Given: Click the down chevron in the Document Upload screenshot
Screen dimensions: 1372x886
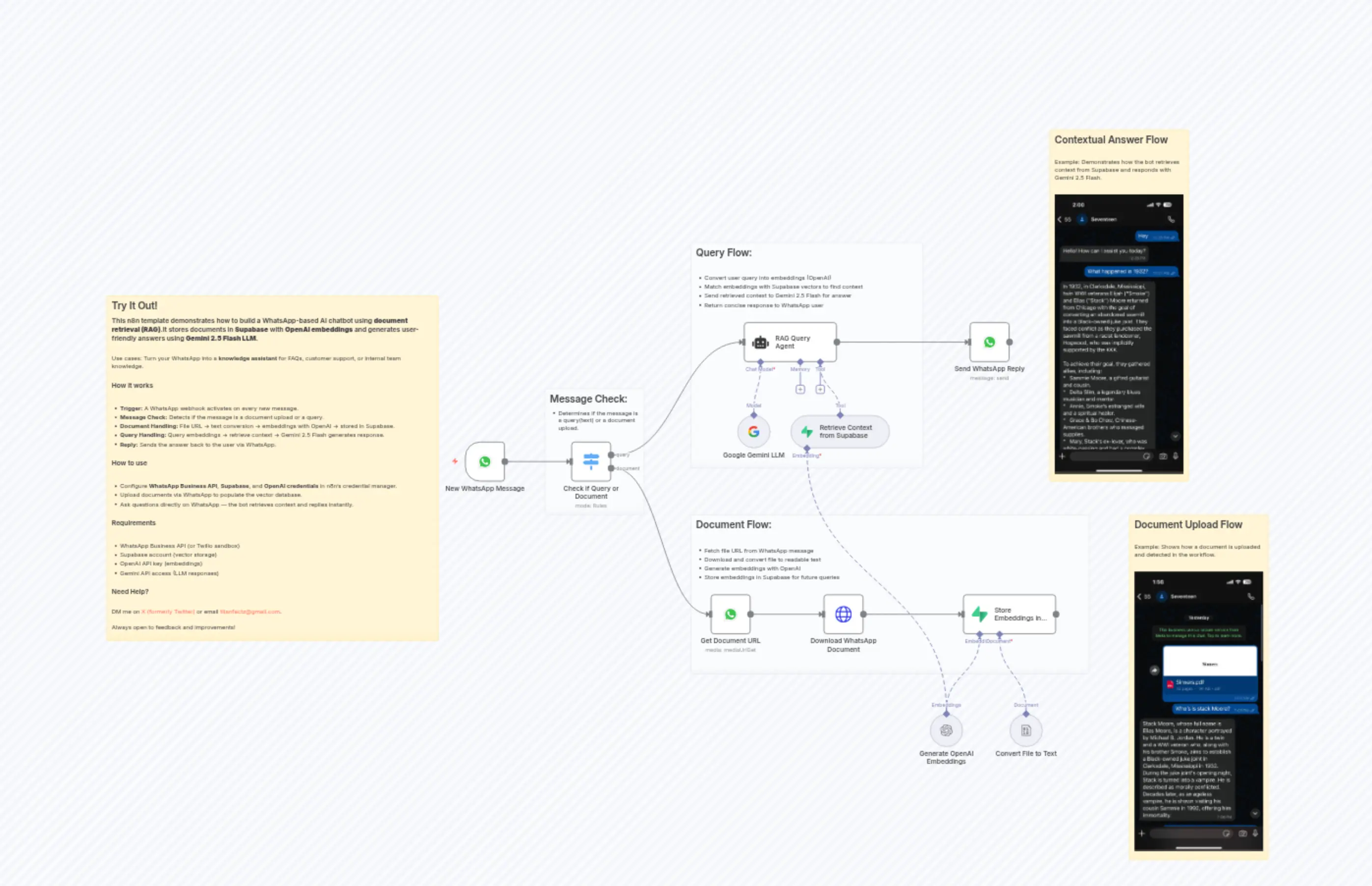Looking at the screenshot, I should click(x=1256, y=813).
